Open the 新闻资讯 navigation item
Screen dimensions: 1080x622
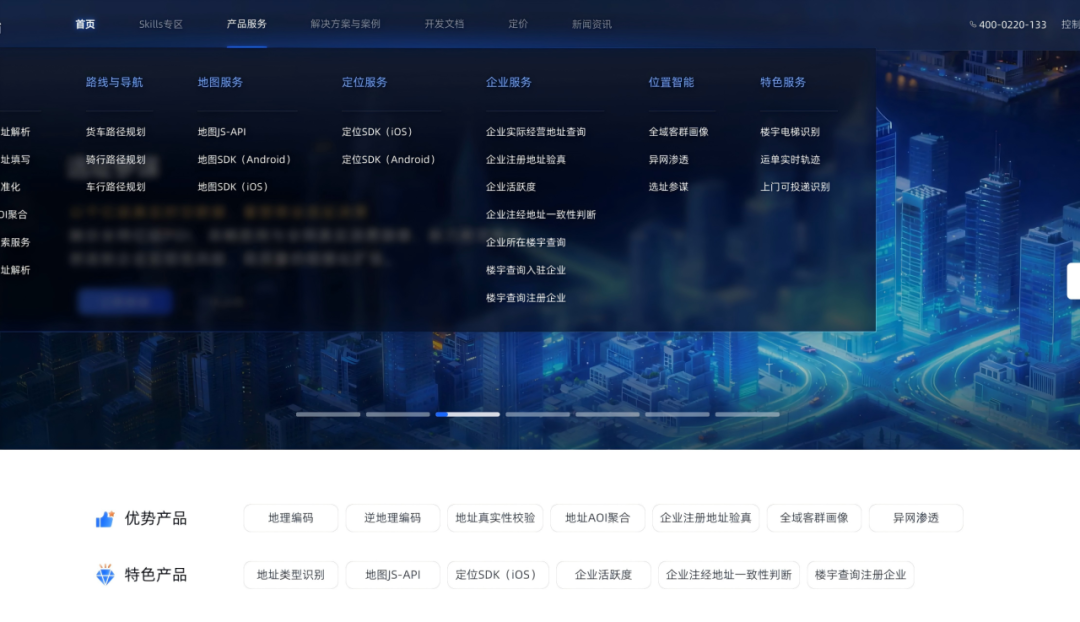592,24
